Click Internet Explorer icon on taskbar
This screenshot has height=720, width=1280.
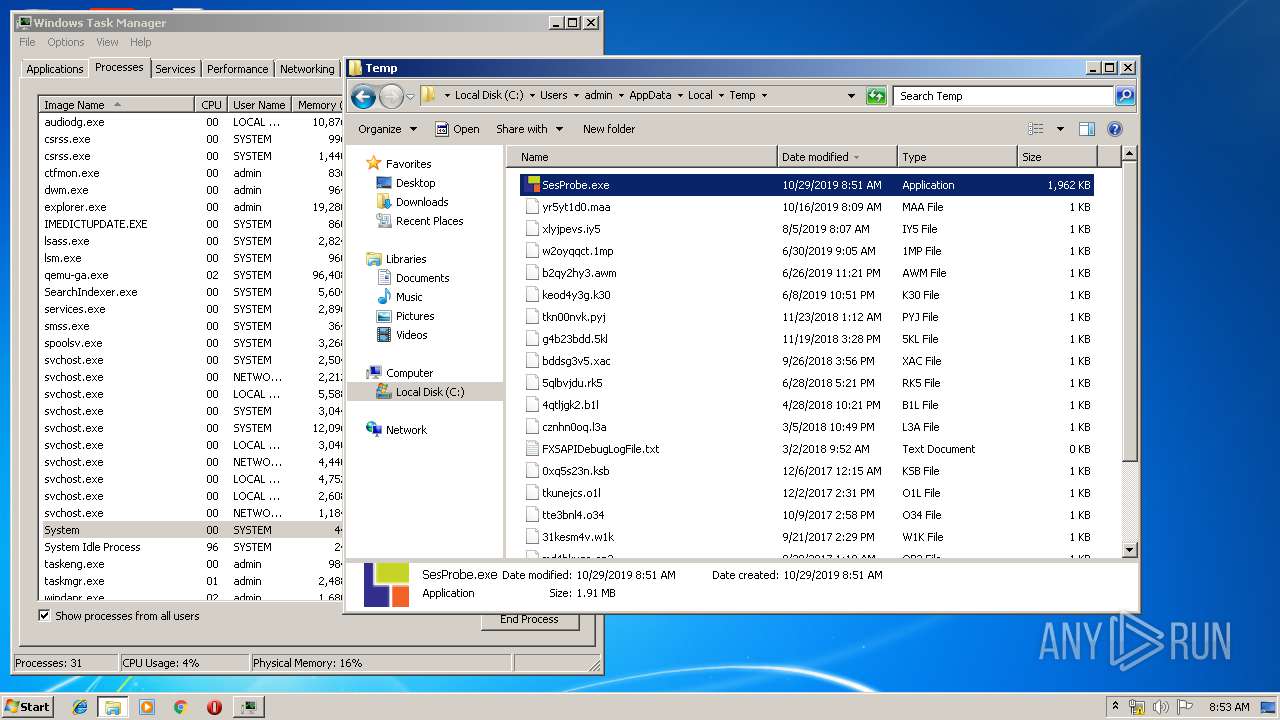(x=80, y=707)
